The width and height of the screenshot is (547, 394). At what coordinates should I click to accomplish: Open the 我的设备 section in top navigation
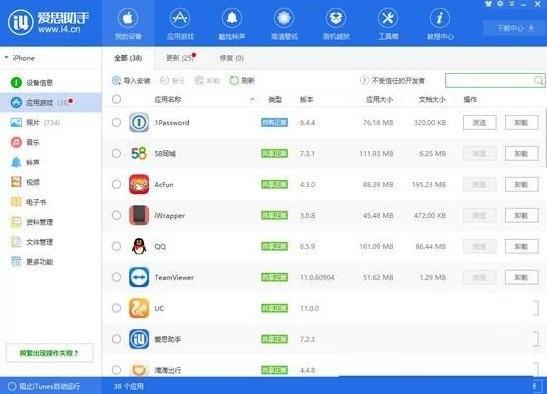(x=128, y=23)
